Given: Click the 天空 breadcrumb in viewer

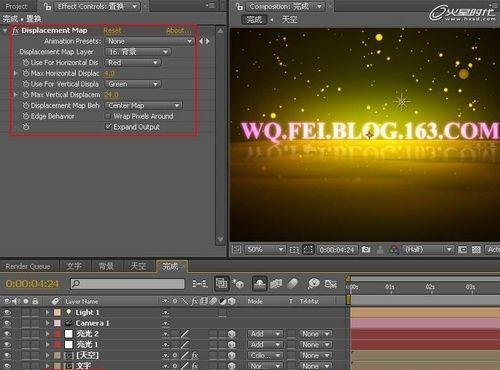Looking at the screenshot, I should 289,20.
